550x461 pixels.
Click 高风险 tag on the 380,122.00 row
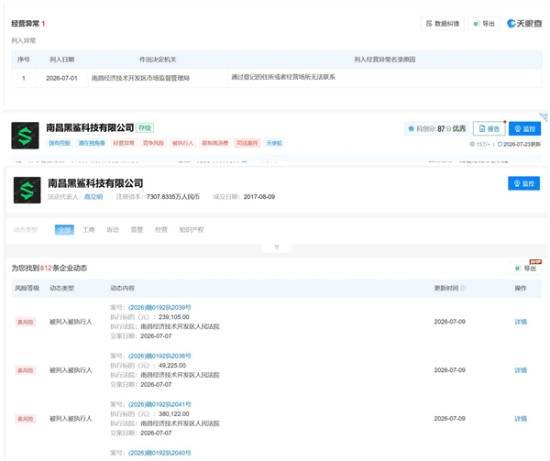(x=25, y=419)
